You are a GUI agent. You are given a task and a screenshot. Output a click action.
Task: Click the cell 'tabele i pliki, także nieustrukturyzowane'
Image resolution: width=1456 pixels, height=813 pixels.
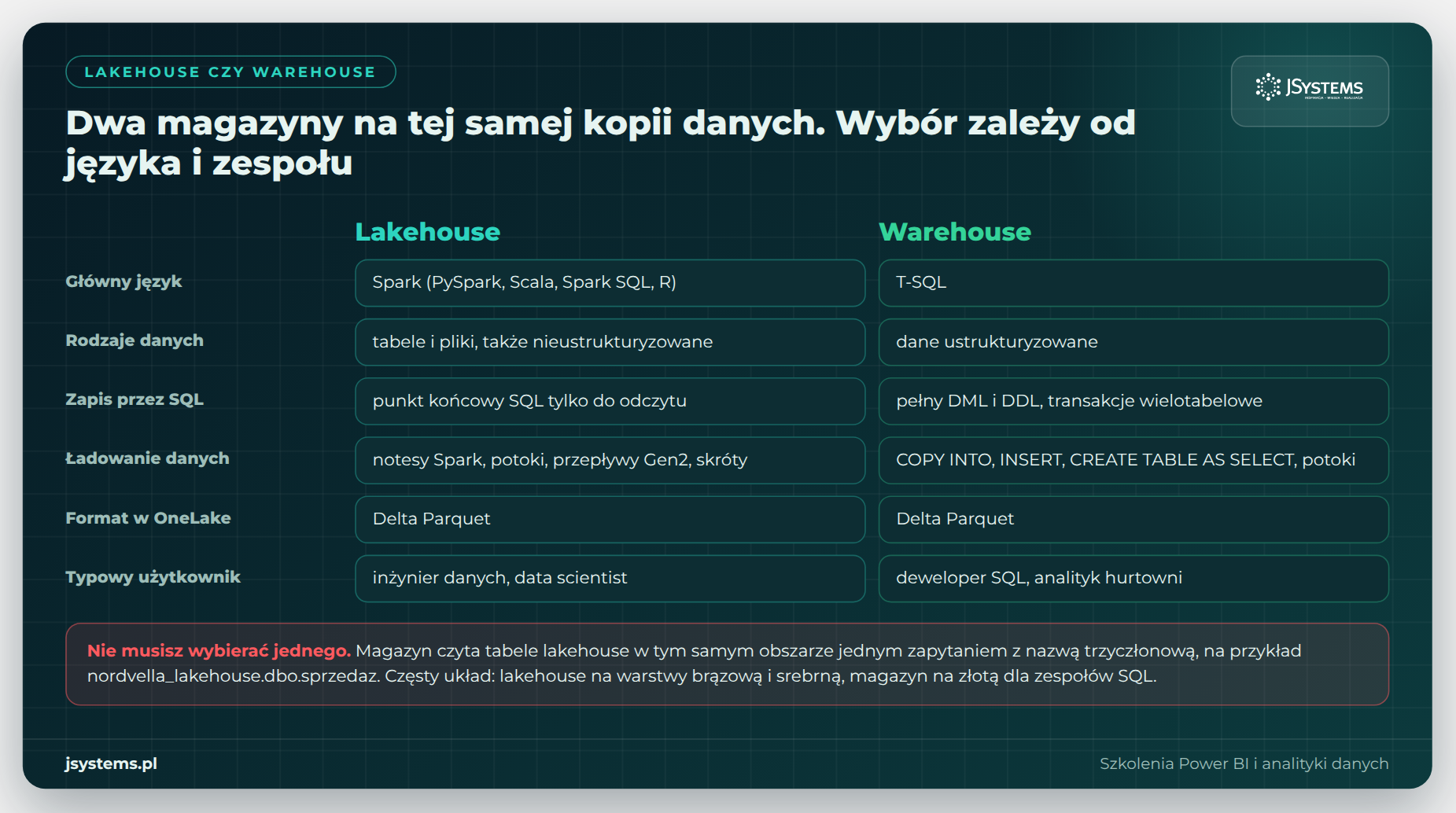point(610,342)
